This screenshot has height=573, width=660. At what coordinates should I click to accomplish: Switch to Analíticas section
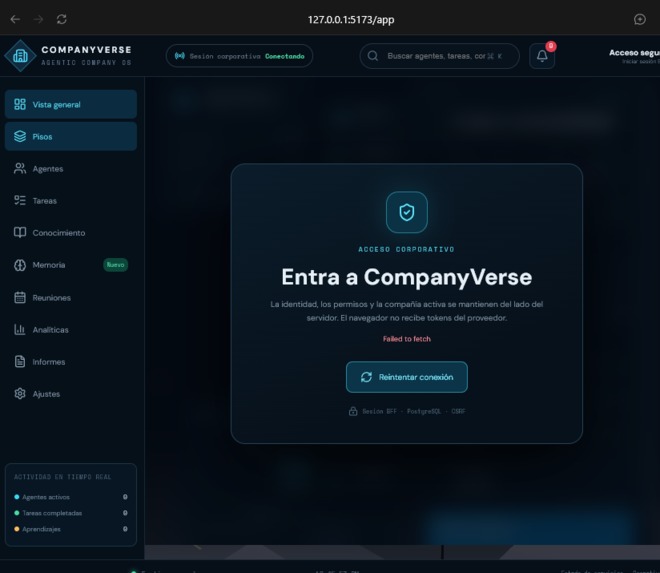point(71,329)
